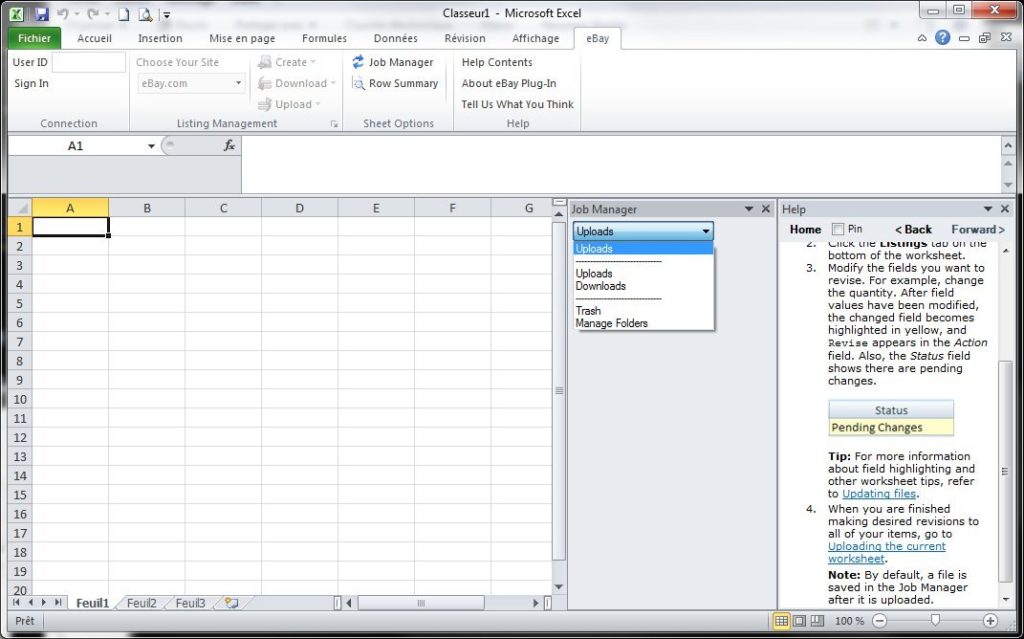Viewport: 1024px width, 639px height.
Task: Switch to the Mise en page tab
Action: 242,39
